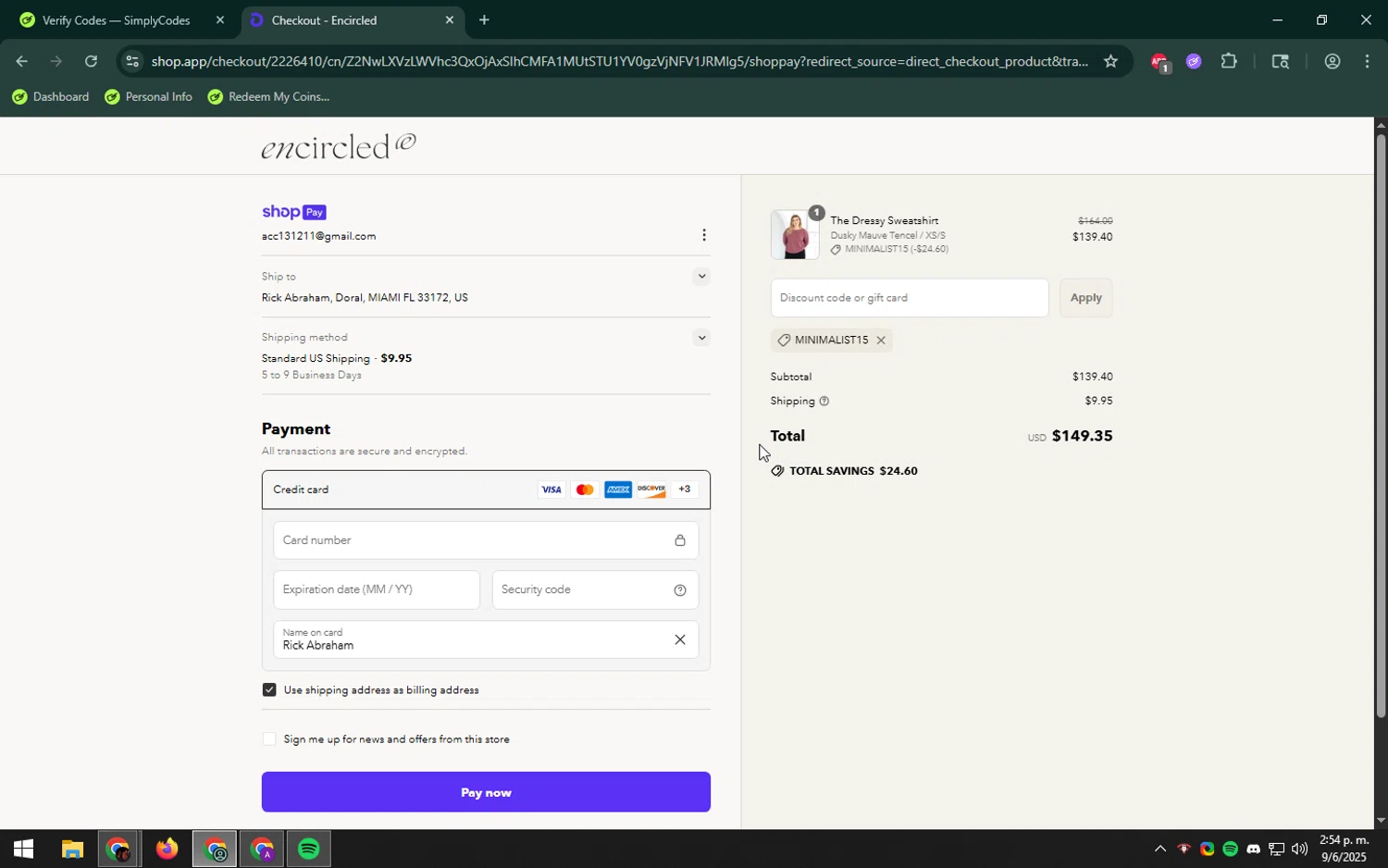Open a new browser tab
The image size is (1388, 868).
[484, 19]
